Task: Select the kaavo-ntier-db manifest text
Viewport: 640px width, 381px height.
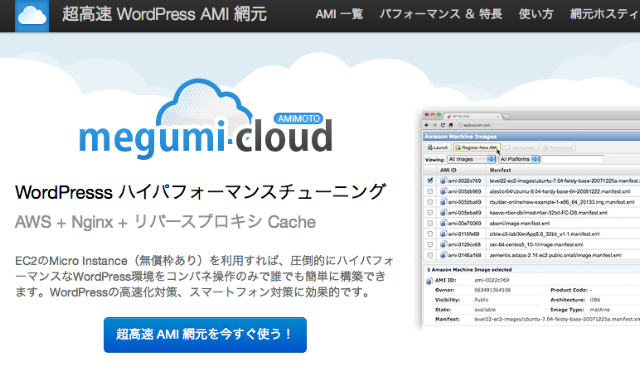Action: (549, 212)
